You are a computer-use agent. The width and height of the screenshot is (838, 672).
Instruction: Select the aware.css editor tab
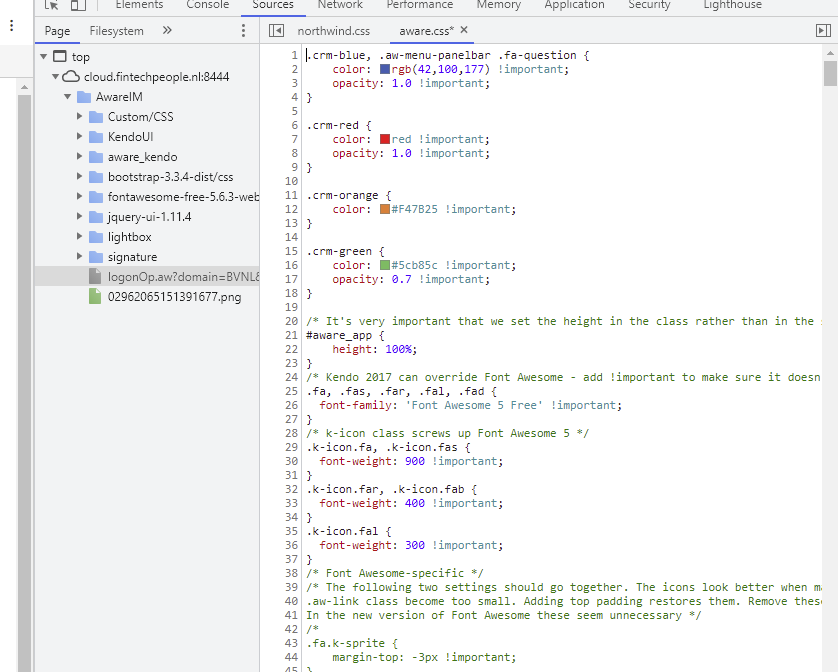pos(426,31)
